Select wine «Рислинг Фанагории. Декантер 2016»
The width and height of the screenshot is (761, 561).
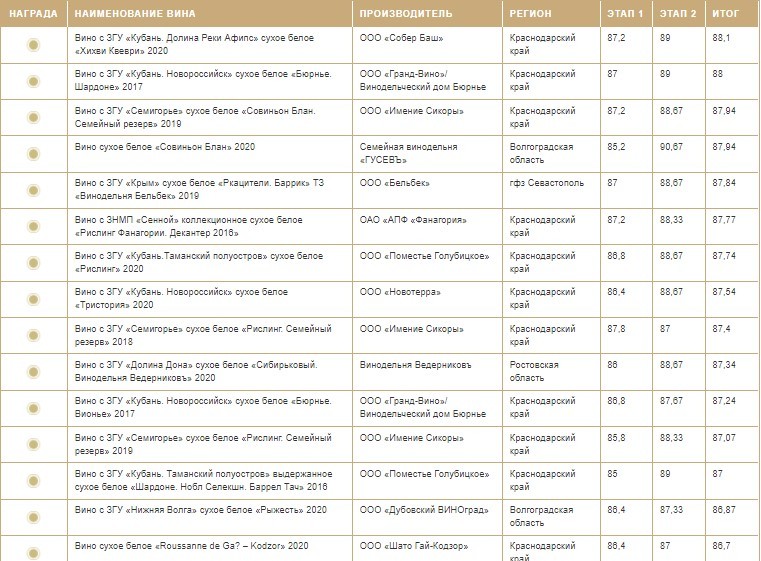coord(188,226)
